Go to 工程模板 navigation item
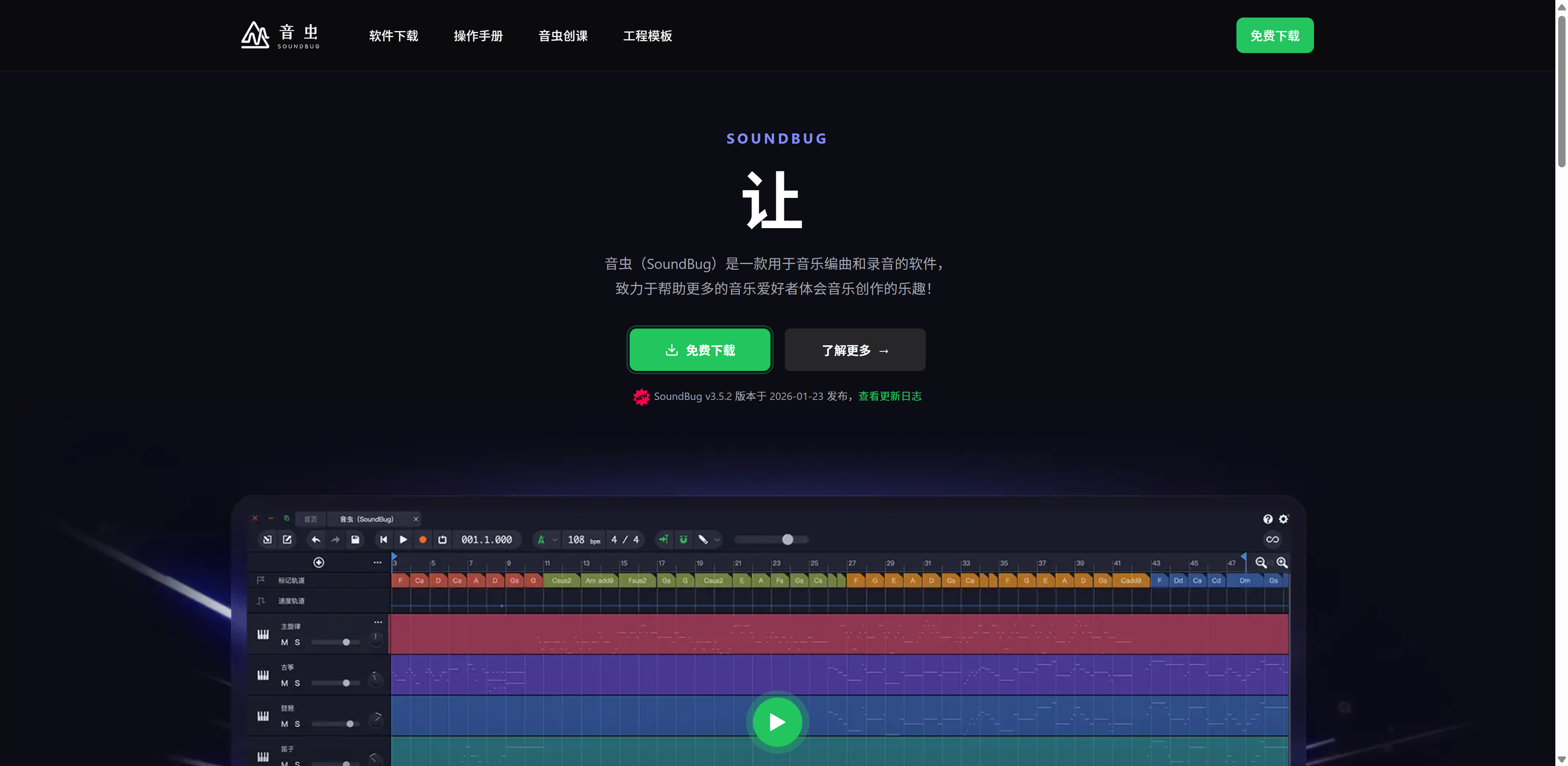The height and width of the screenshot is (766, 1568). (647, 36)
